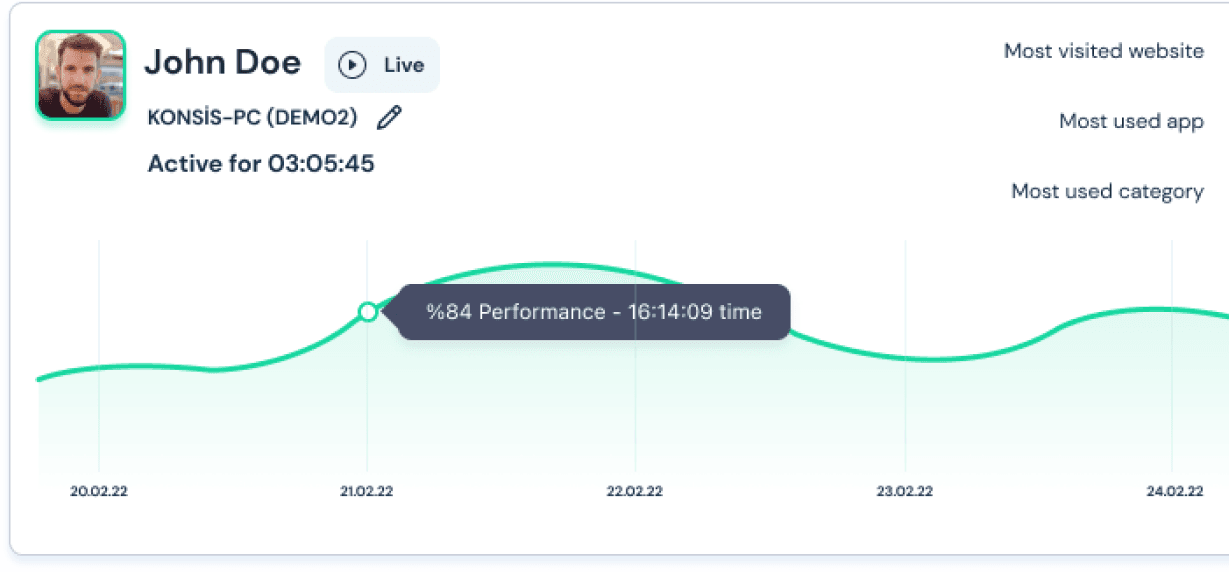Select the 21.02.22 date label

click(x=367, y=491)
